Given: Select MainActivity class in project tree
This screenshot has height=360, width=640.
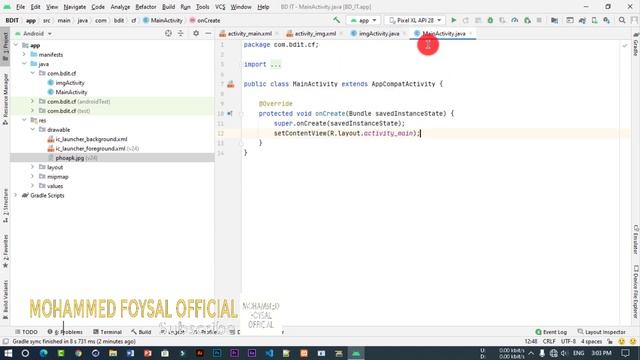Looking at the screenshot, I should [x=71, y=92].
